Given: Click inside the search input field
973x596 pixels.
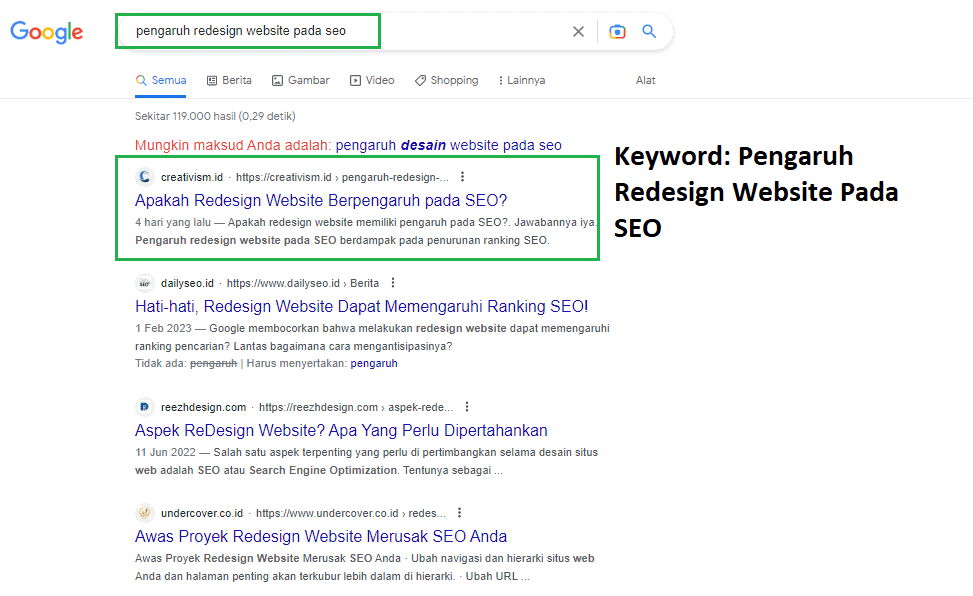Looking at the screenshot, I should coord(300,31).
